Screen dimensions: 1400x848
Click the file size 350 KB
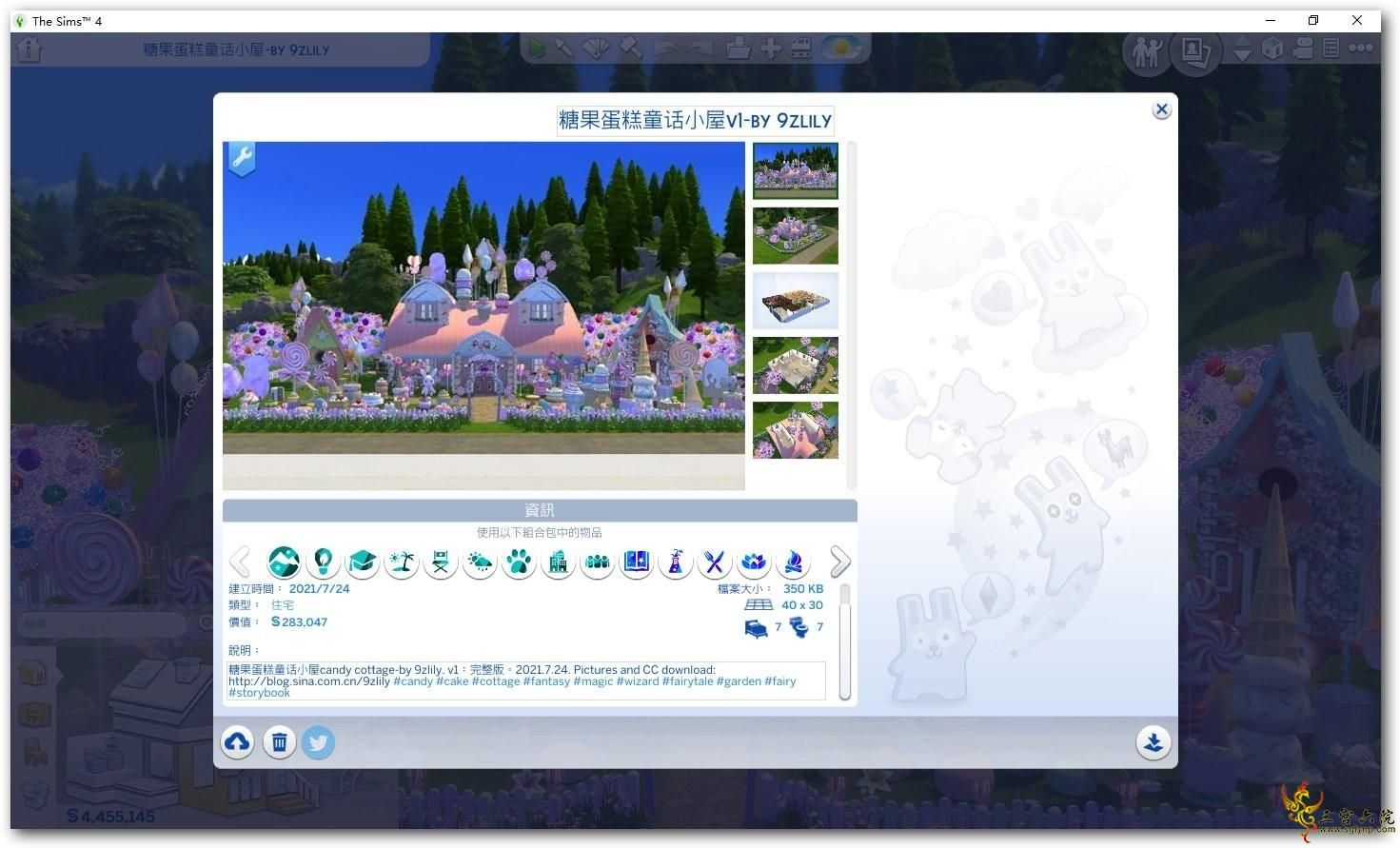[x=803, y=589]
